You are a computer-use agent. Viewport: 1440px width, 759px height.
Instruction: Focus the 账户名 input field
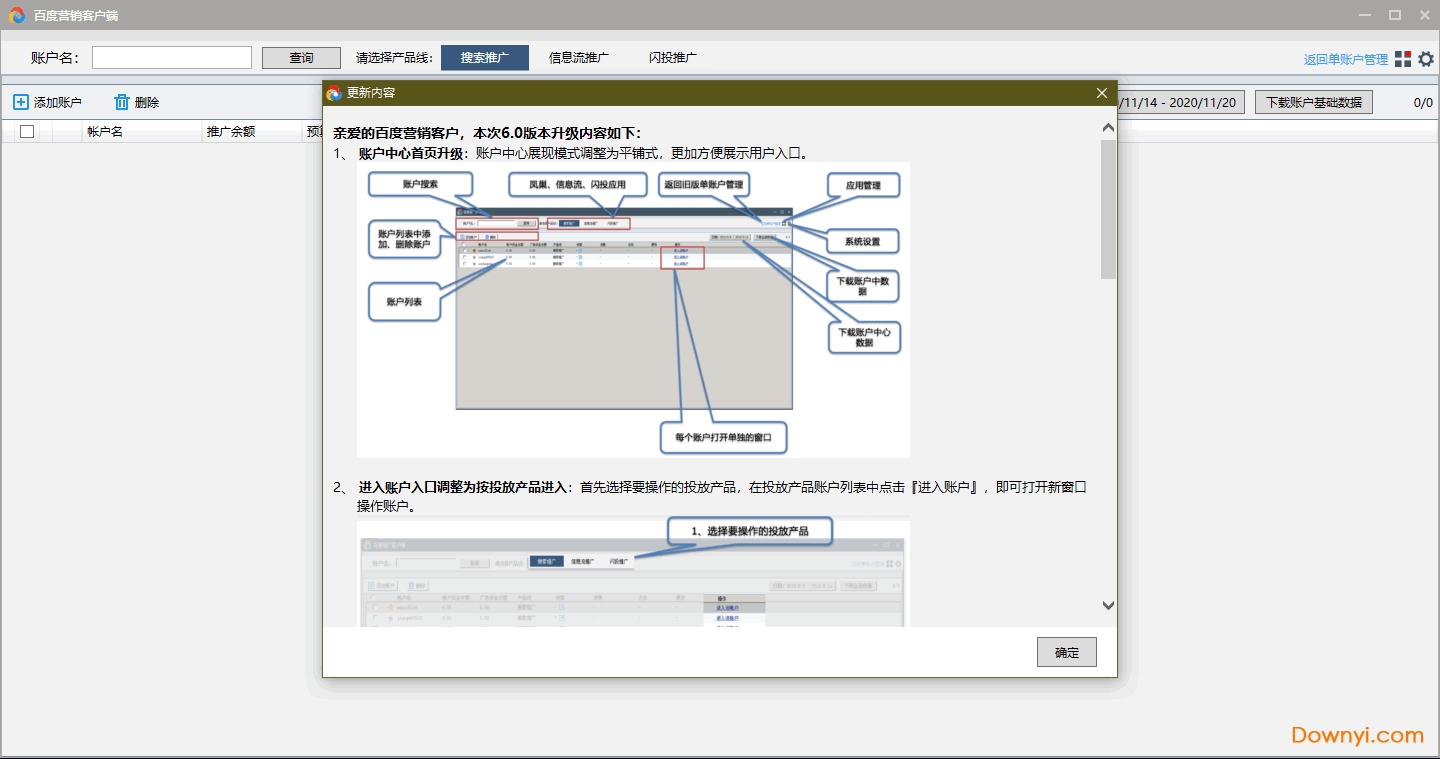pyautogui.click(x=172, y=58)
